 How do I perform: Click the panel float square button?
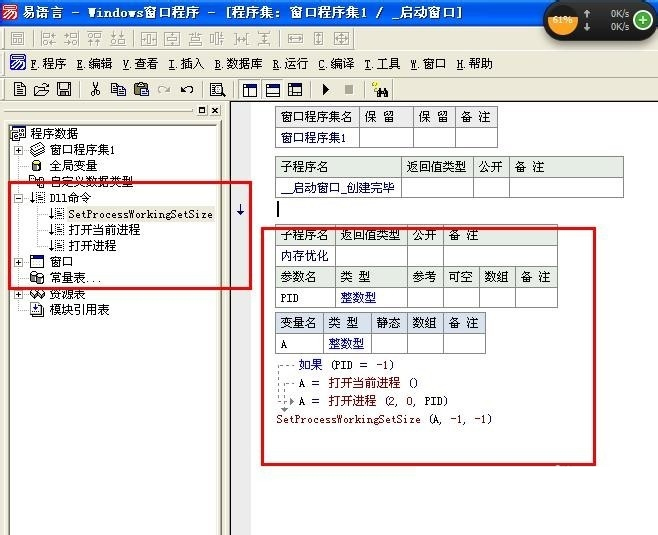click(x=202, y=110)
